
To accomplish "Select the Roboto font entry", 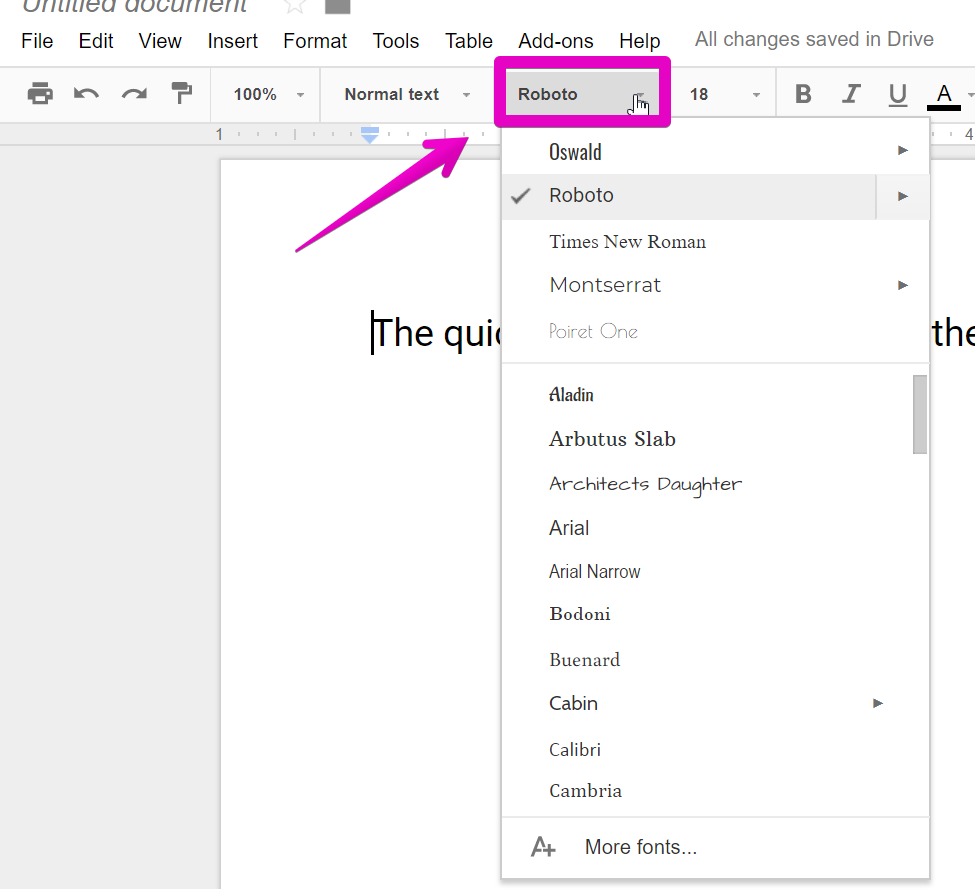I will pyautogui.click(x=582, y=195).
